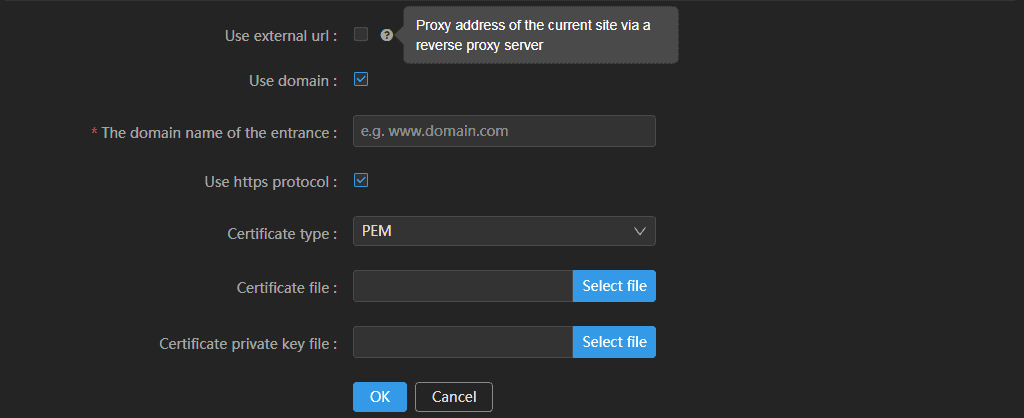Click the 'Use domain' label text
The height and width of the screenshot is (418, 1024).
click(293, 81)
